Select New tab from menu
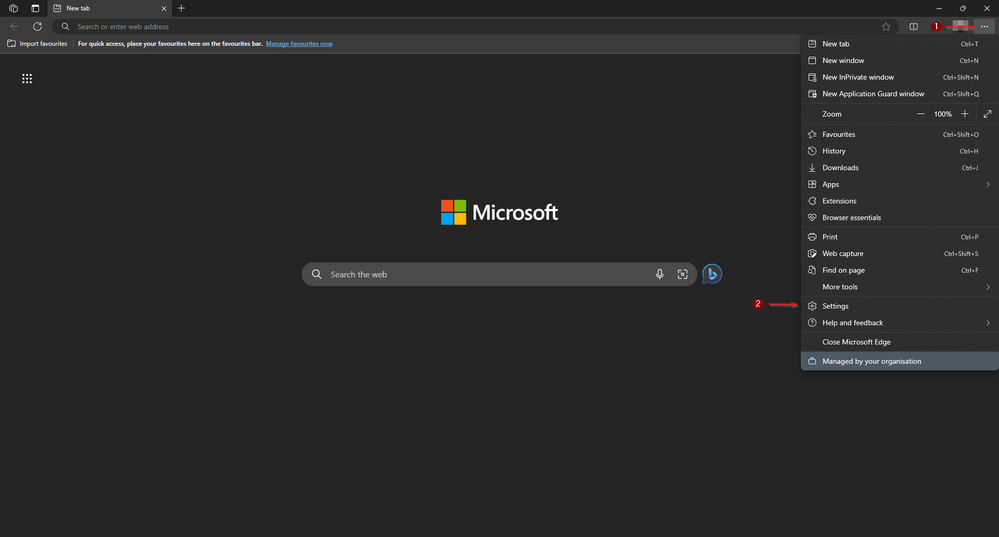 [899, 44]
